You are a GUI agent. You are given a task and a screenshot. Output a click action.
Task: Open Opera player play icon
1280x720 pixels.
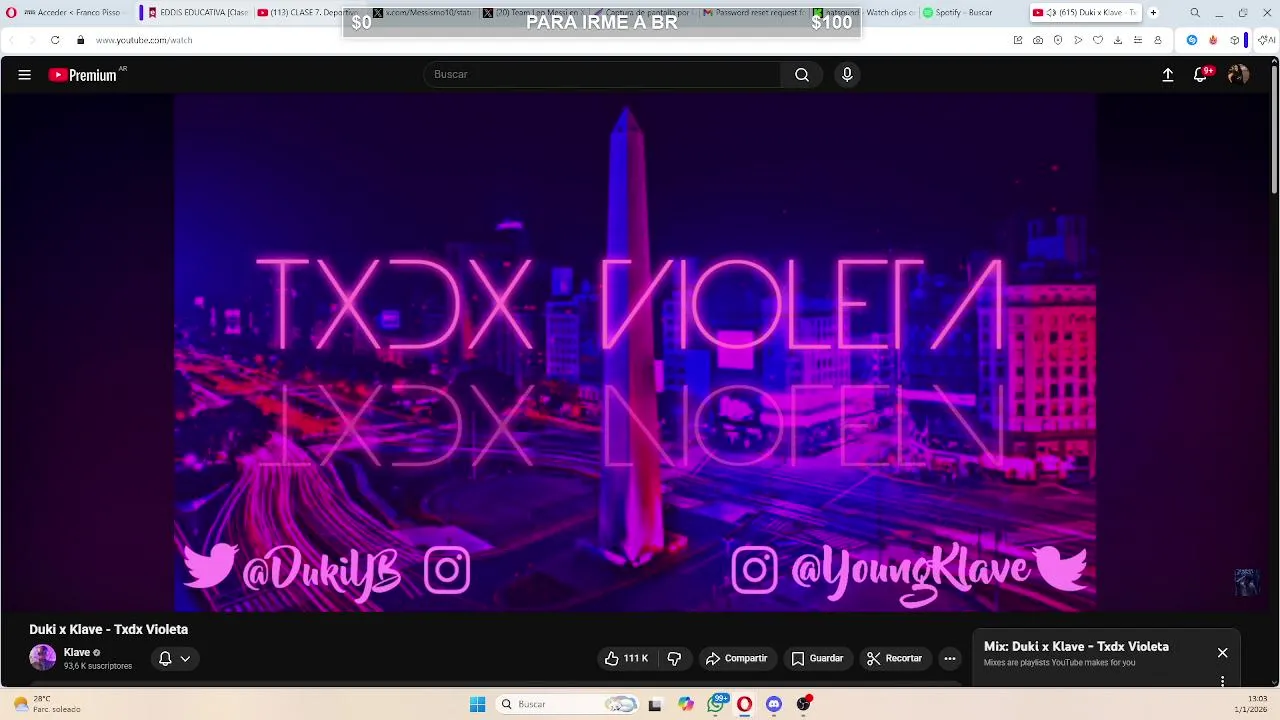point(1078,40)
